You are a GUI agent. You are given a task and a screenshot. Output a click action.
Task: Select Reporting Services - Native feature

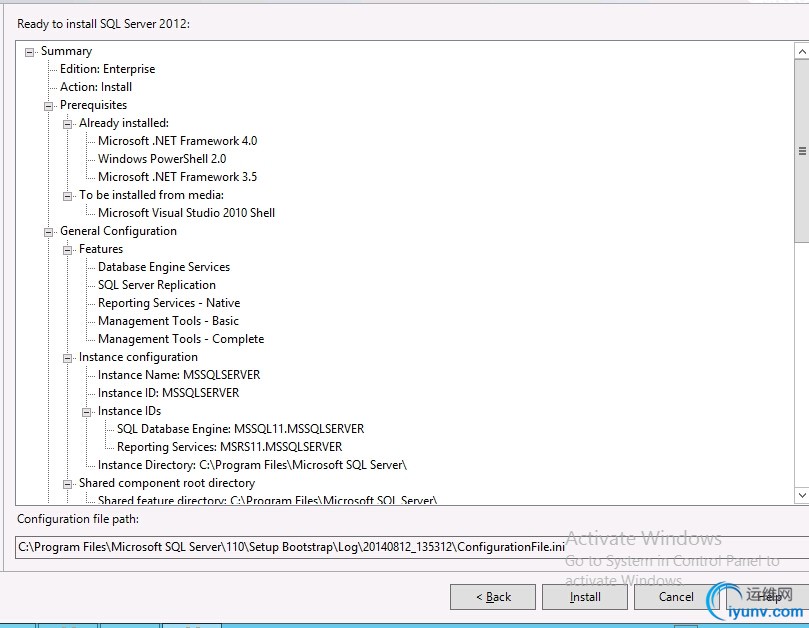(169, 303)
